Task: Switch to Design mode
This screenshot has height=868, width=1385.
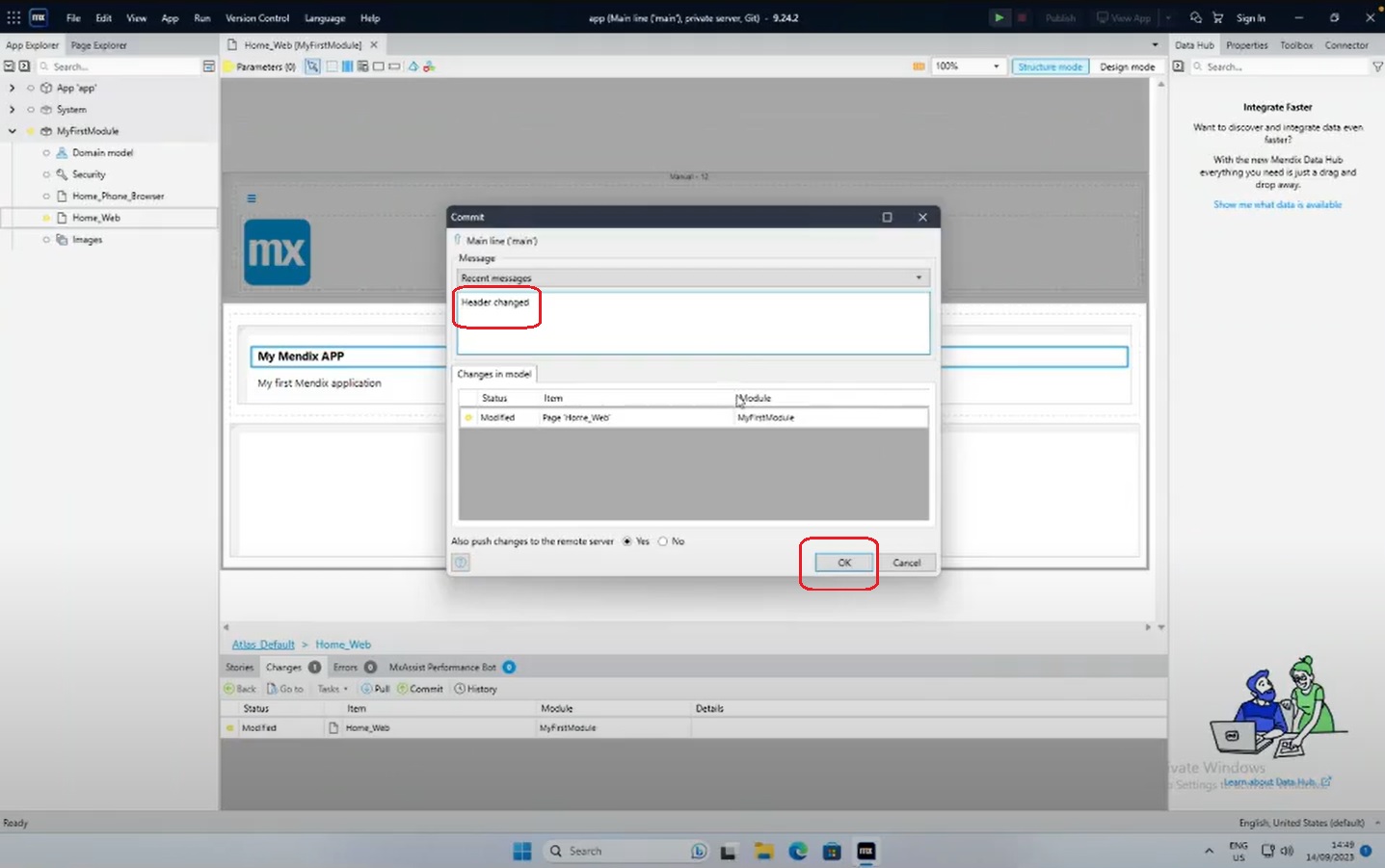Action: pyautogui.click(x=1127, y=66)
